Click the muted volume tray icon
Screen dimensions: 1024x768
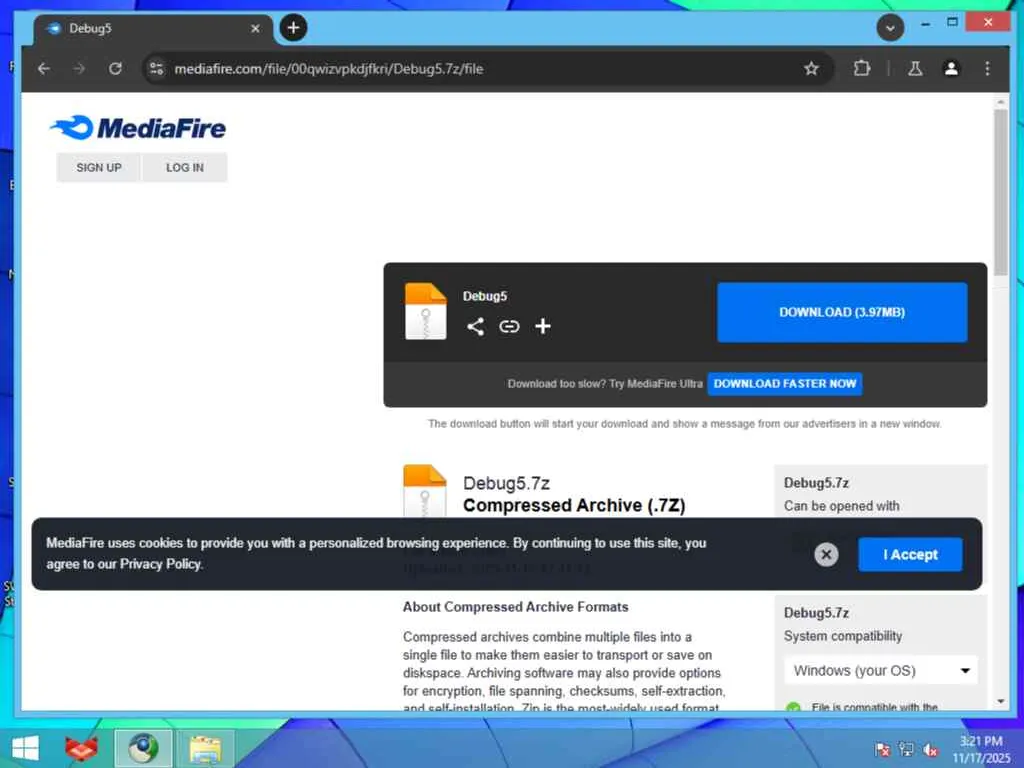(x=931, y=749)
